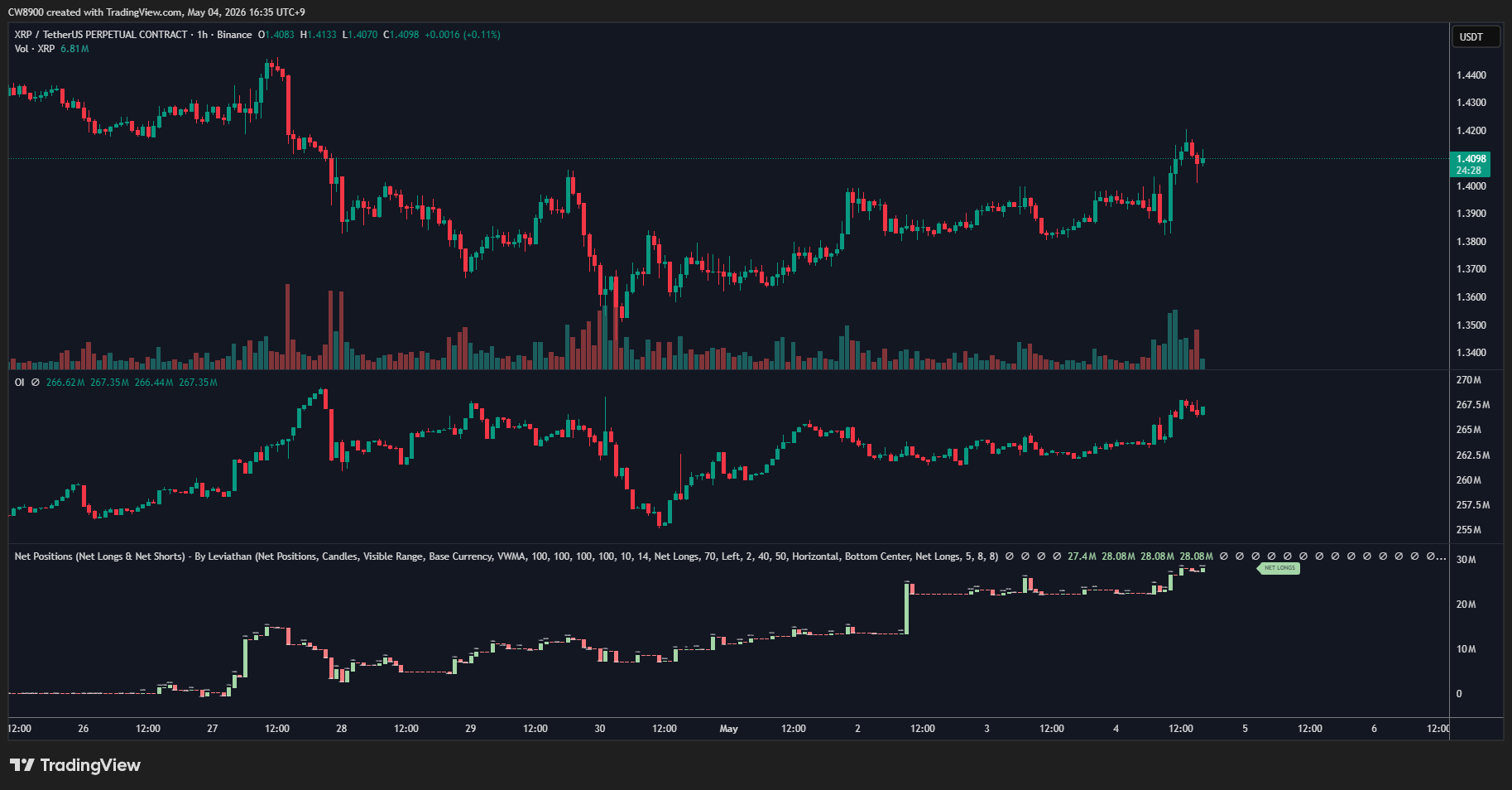This screenshot has width=1512, height=790.
Task: Click the current price label 1.4098
Action: coord(1471,159)
